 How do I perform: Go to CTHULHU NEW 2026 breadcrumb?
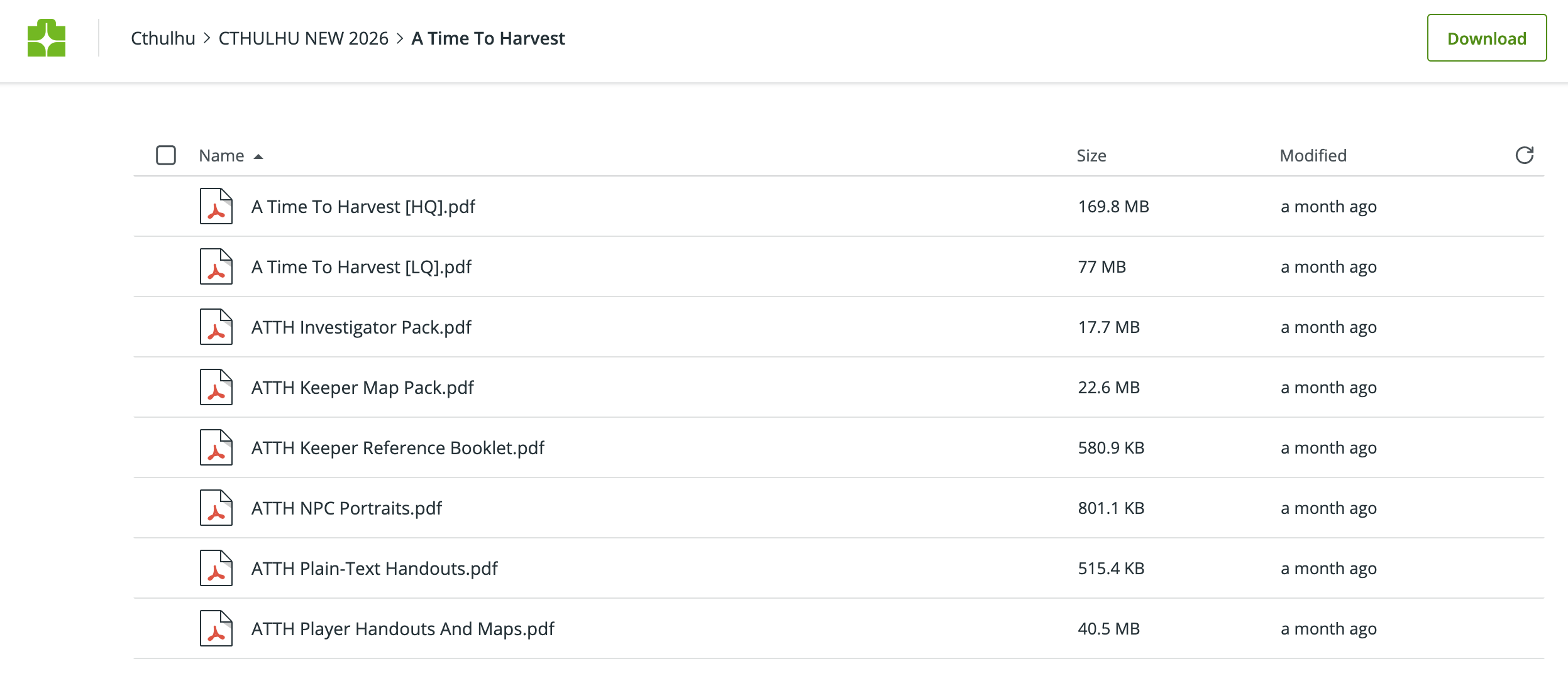pos(303,38)
